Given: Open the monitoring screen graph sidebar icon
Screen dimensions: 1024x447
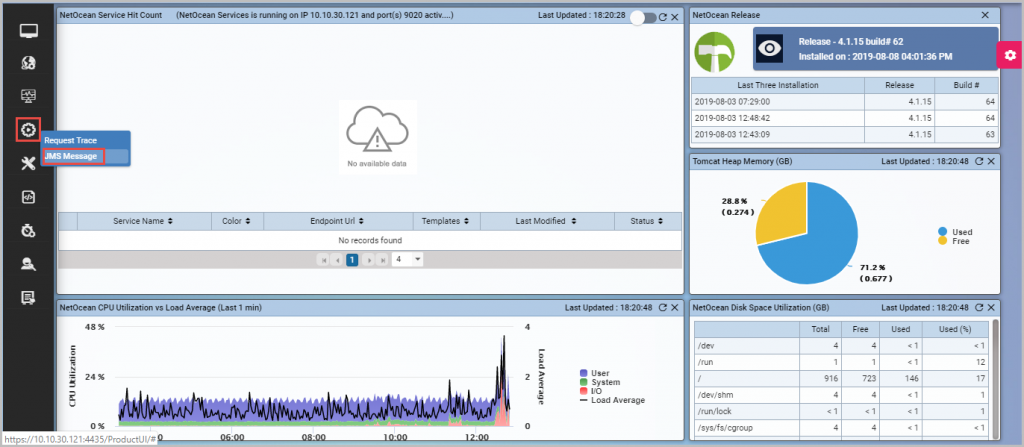Looking at the screenshot, I should [28, 96].
